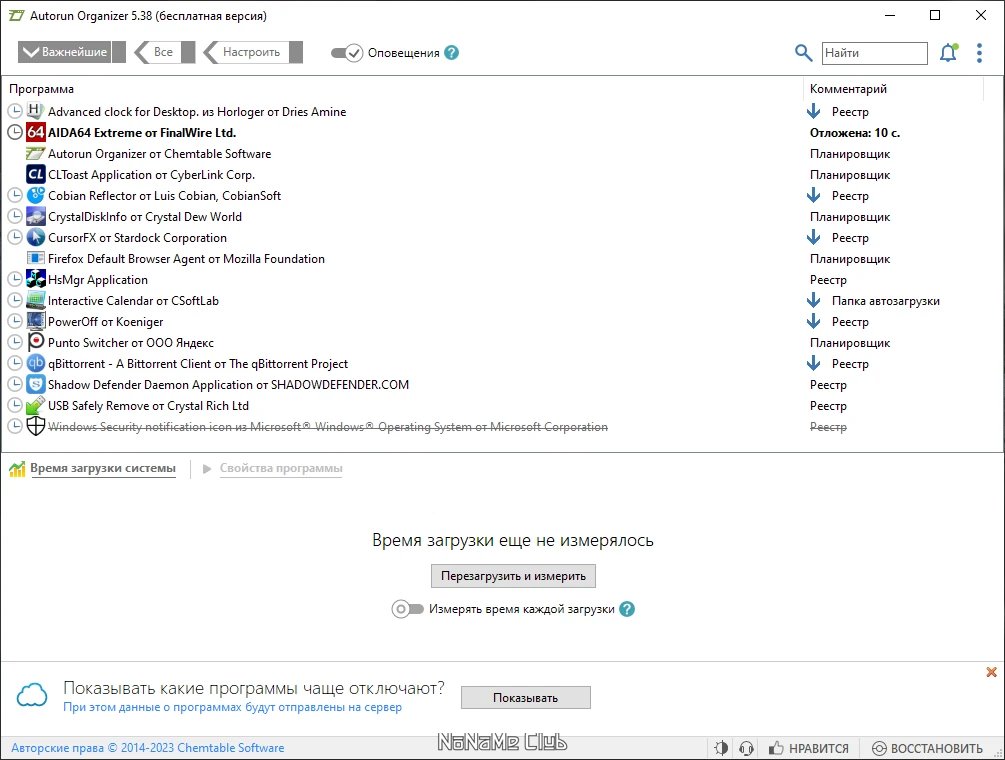Click the Shadow Defender Daemon icon
This screenshot has height=760, width=1005.
pyautogui.click(x=36, y=384)
